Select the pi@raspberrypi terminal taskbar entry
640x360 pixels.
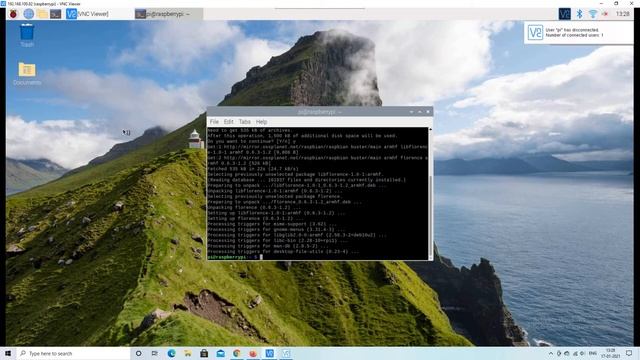point(168,14)
